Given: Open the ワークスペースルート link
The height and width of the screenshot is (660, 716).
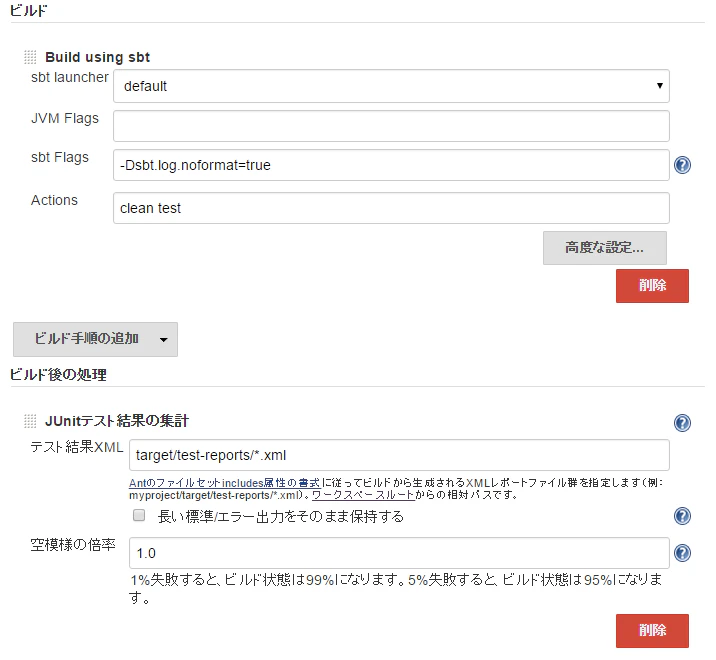Looking at the screenshot, I should point(363,495).
